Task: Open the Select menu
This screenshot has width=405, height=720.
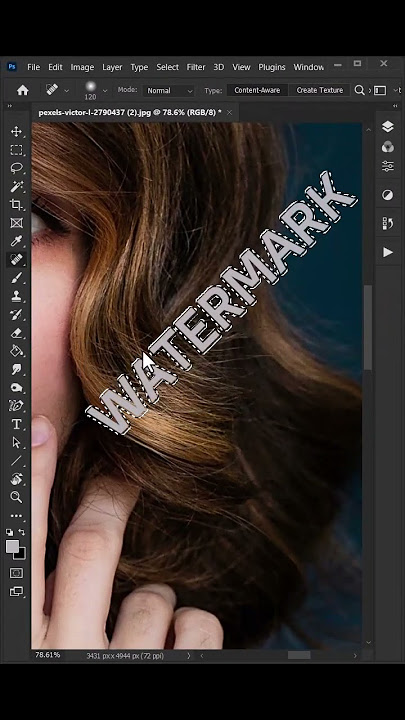Action: point(168,67)
